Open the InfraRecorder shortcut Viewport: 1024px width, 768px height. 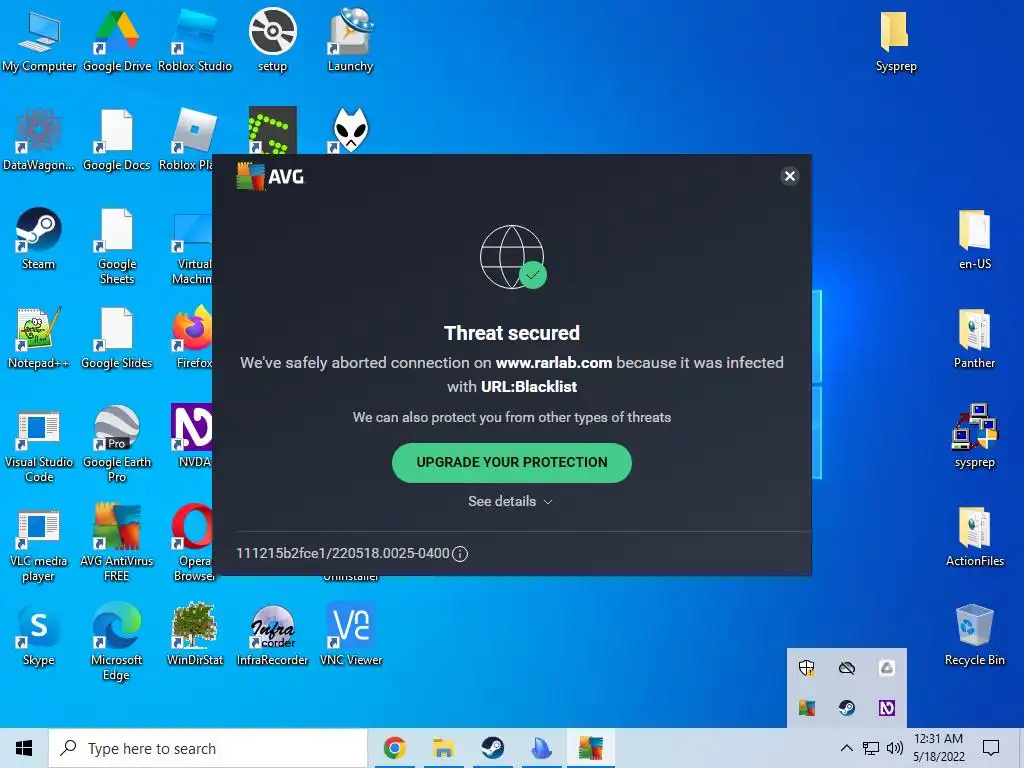click(272, 635)
